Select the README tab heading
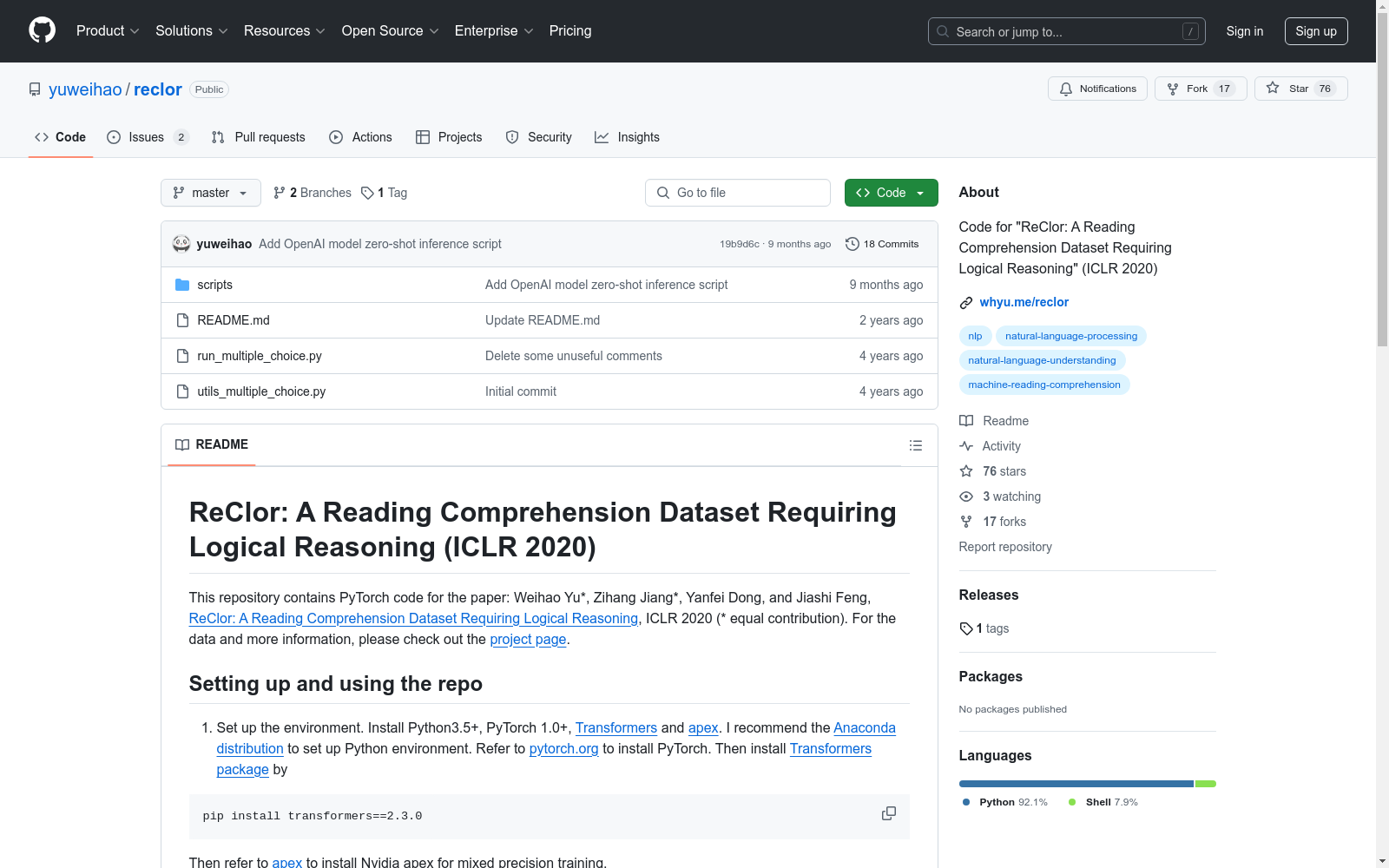This screenshot has width=1389, height=868. pyautogui.click(x=212, y=444)
